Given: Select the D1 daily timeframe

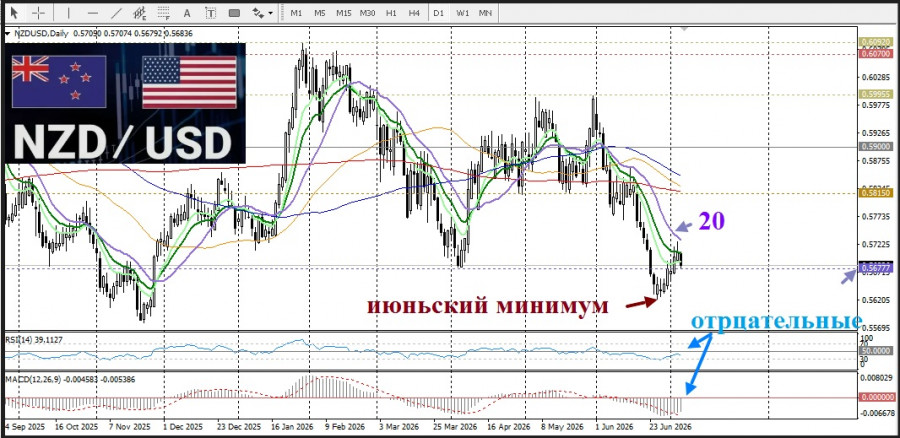Looking at the screenshot, I should (439, 13).
